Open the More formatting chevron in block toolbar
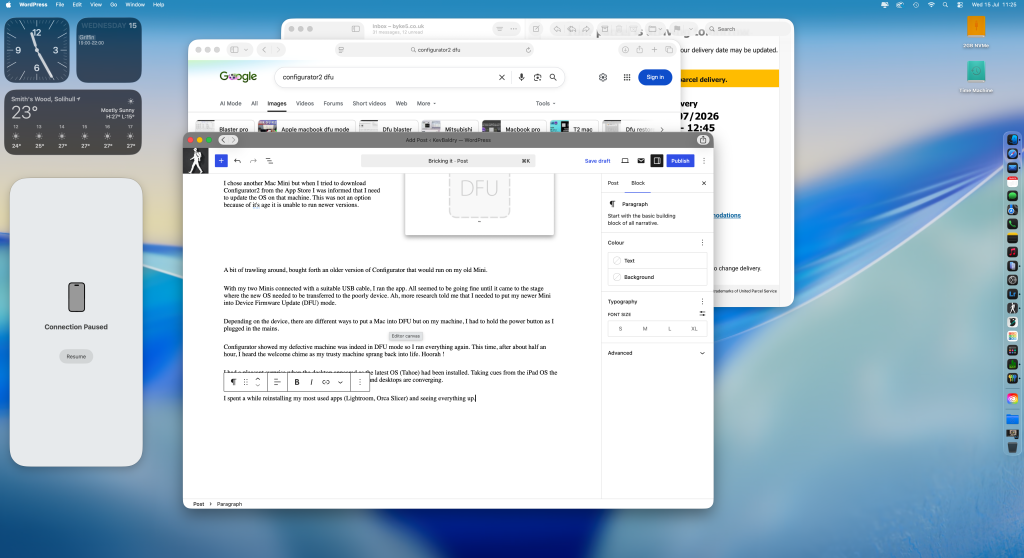Image resolution: width=1024 pixels, height=558 pixels. click(340, 382)
